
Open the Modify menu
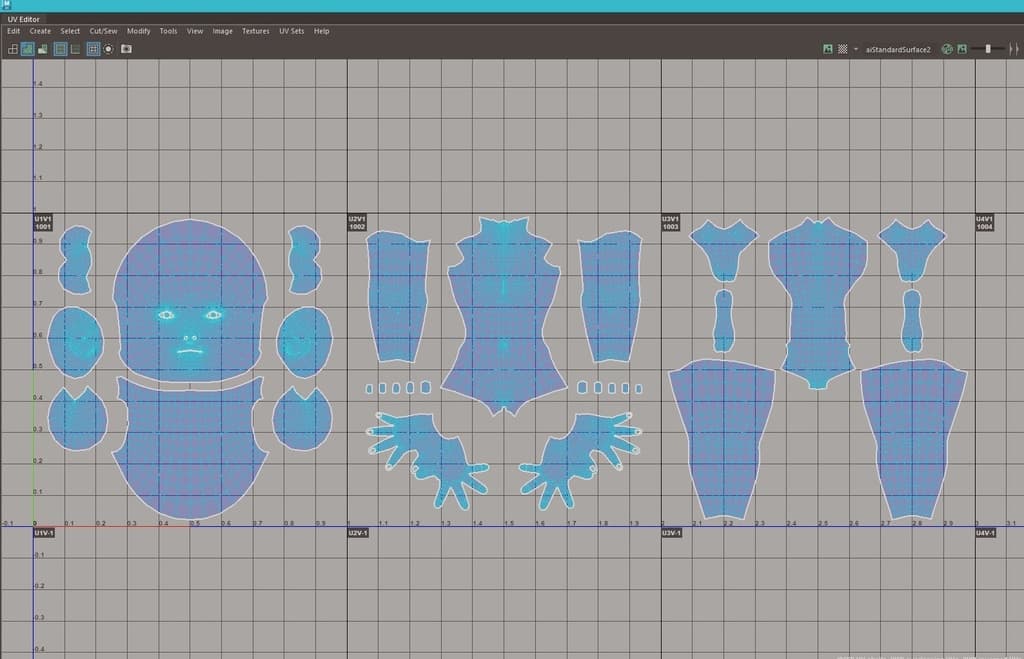coord(138,31)
